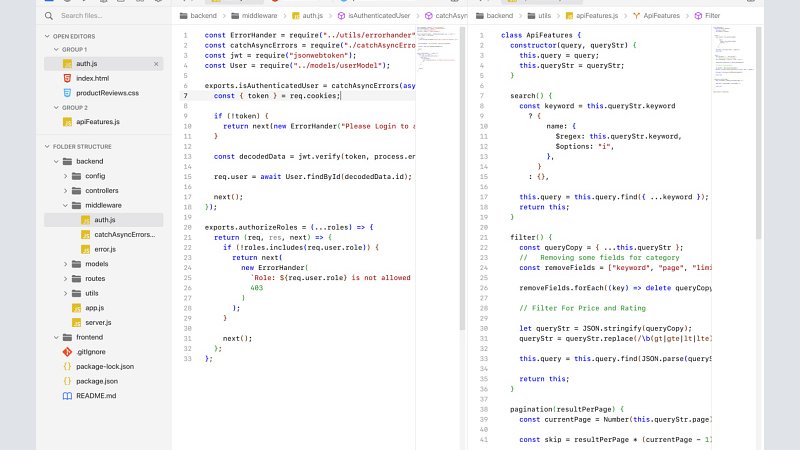This screenshot has width=800, height=450.
Task: Click the cube icon beside isAuthenticatedUser breadcrumb
Action: [341, 16]
